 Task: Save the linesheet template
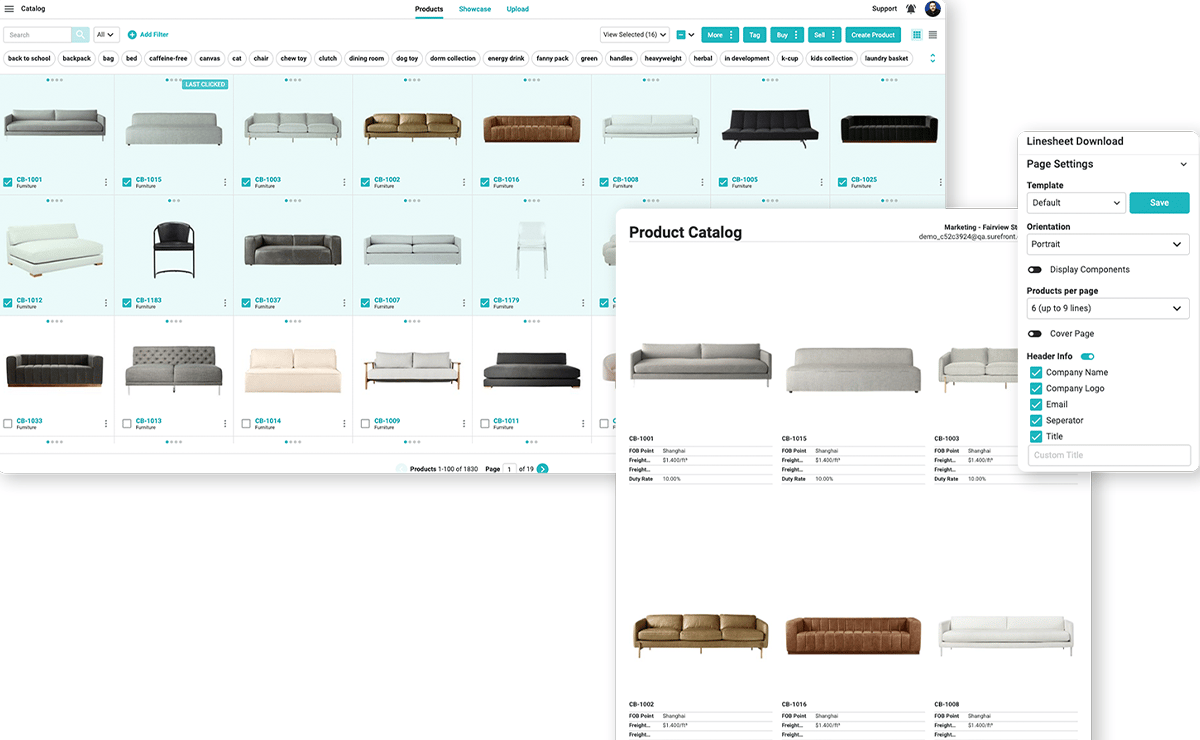pyautogui.click(x=1159, y=202)
